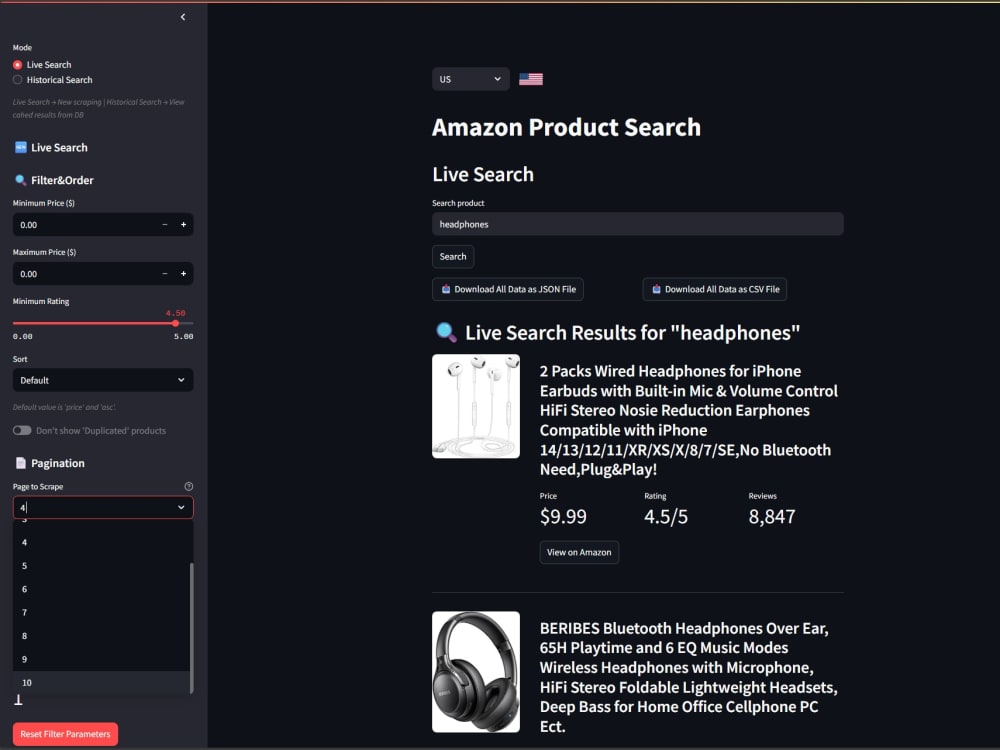The width and height of the screenshot is (1000, 750).
Task: Download All Data as CSV File
Action: click(715, 289)
